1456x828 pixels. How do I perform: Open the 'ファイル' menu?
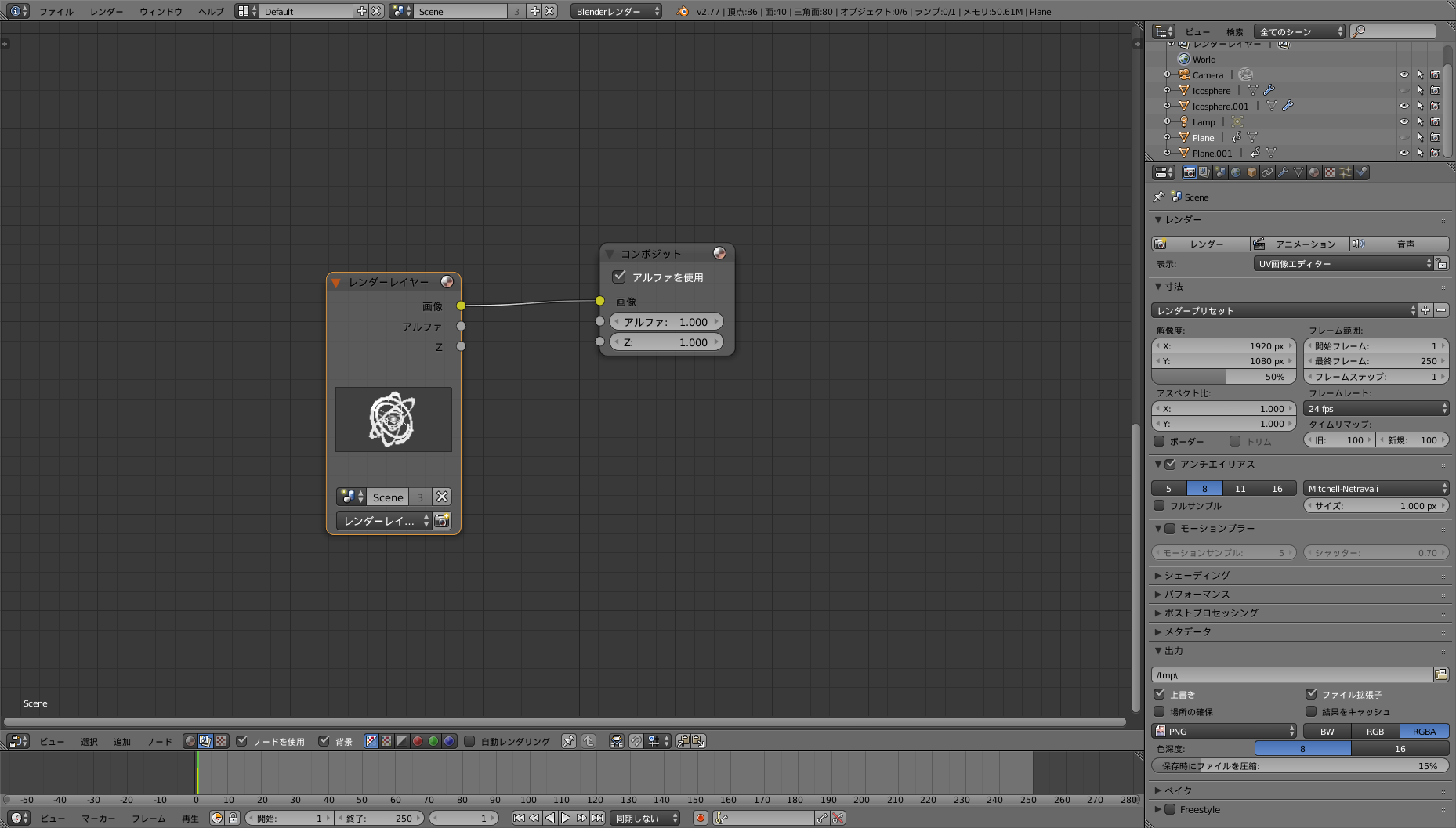[56, 12]
